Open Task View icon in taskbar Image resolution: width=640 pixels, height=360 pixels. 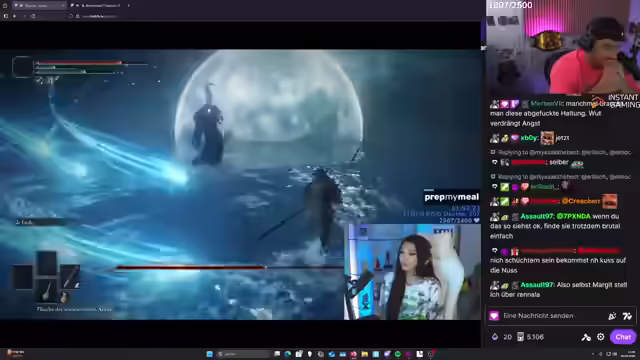(277, 354)
